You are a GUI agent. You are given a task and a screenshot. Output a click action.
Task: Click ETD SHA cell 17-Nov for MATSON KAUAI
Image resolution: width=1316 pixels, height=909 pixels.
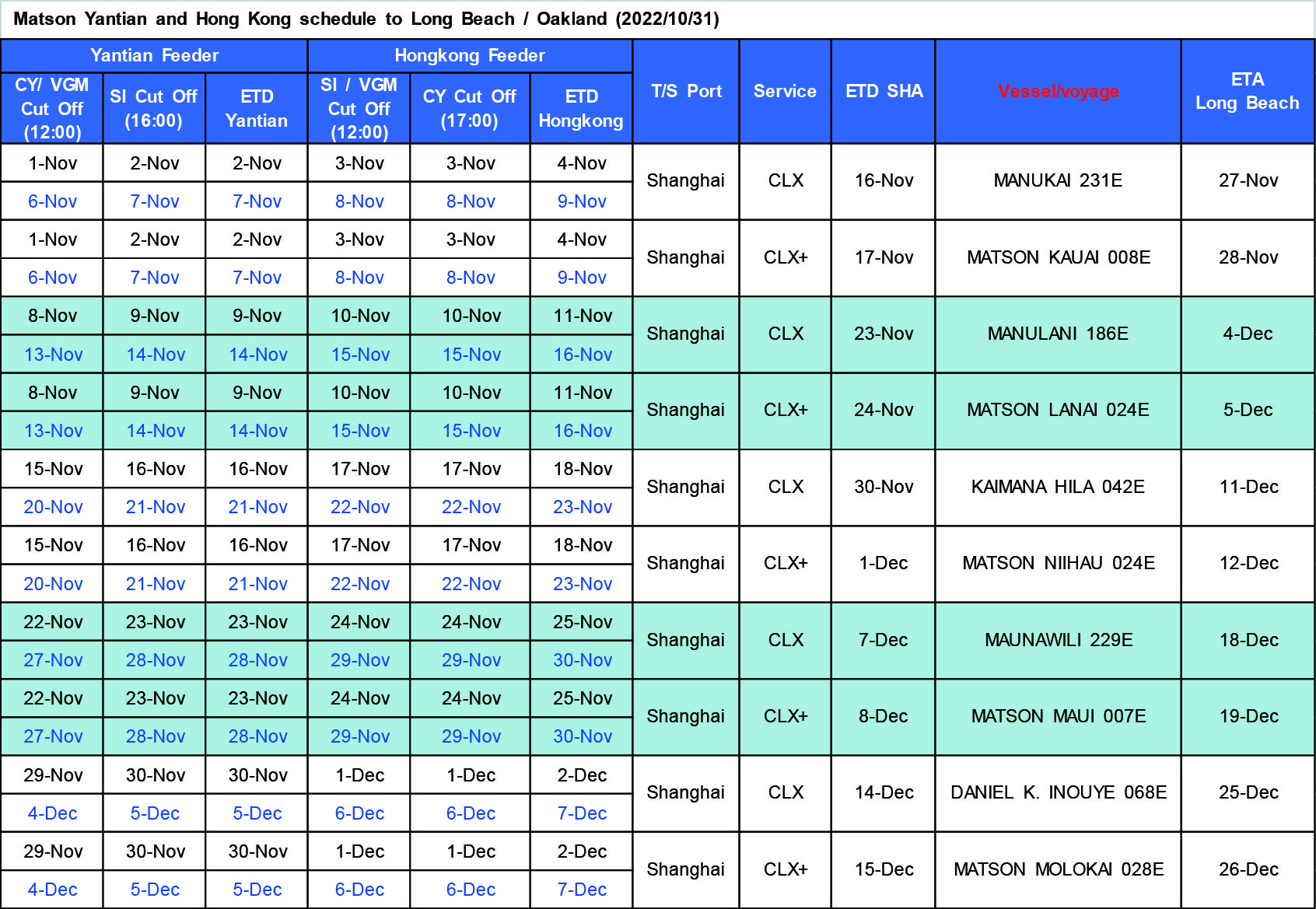884,257
